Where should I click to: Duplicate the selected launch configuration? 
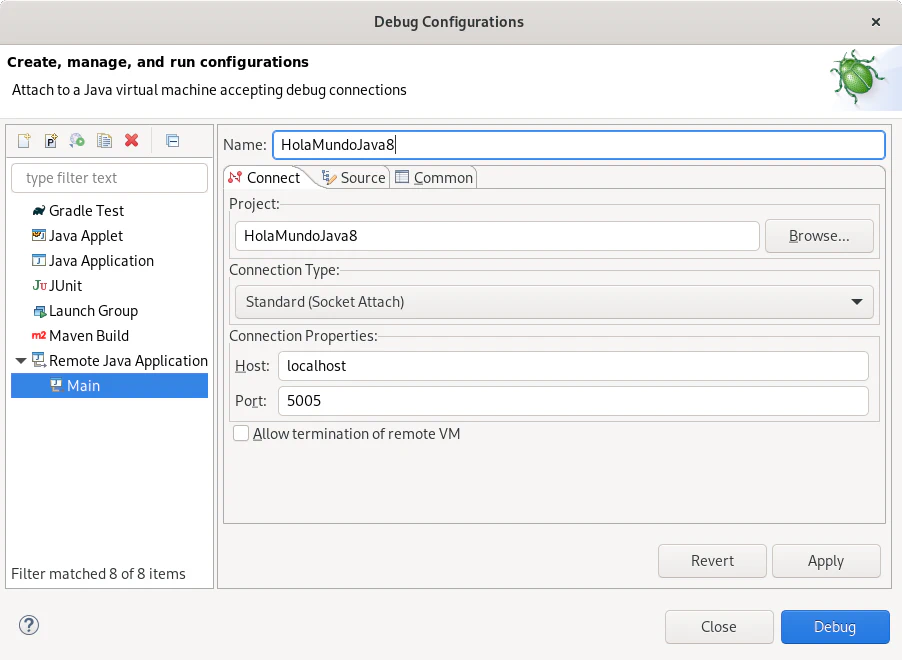(104, 141)
